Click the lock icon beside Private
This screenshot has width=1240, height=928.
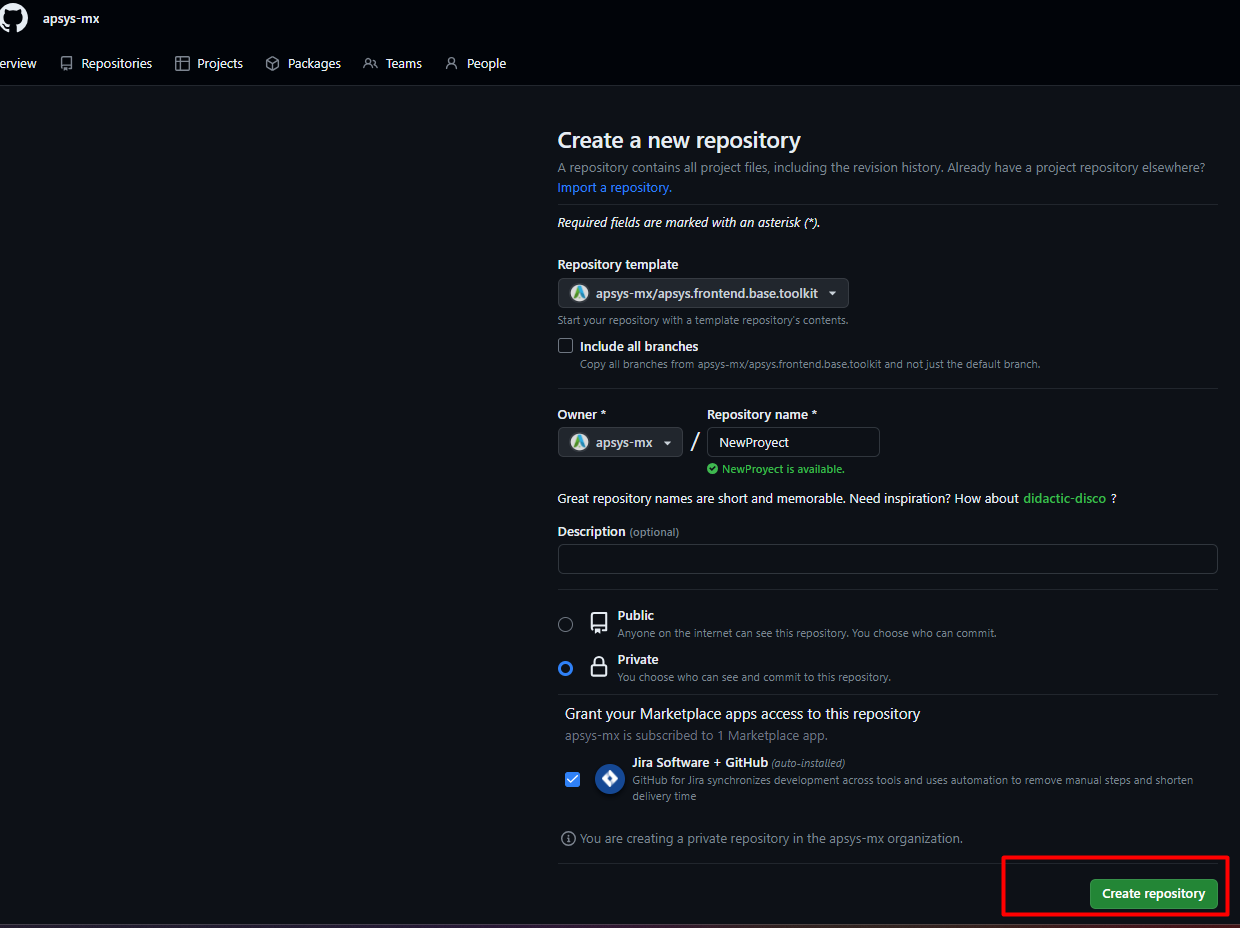click(x=599, y=667)
